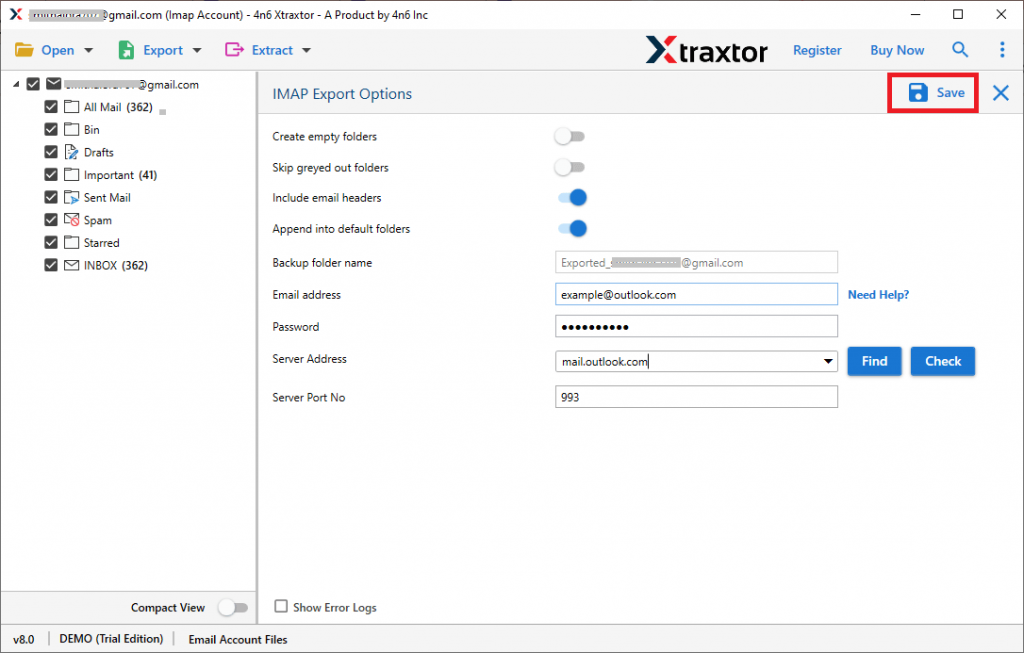The height and width of the screenshot is (653, 1024).
Task: Click the Check button
Action: [943, 361]
